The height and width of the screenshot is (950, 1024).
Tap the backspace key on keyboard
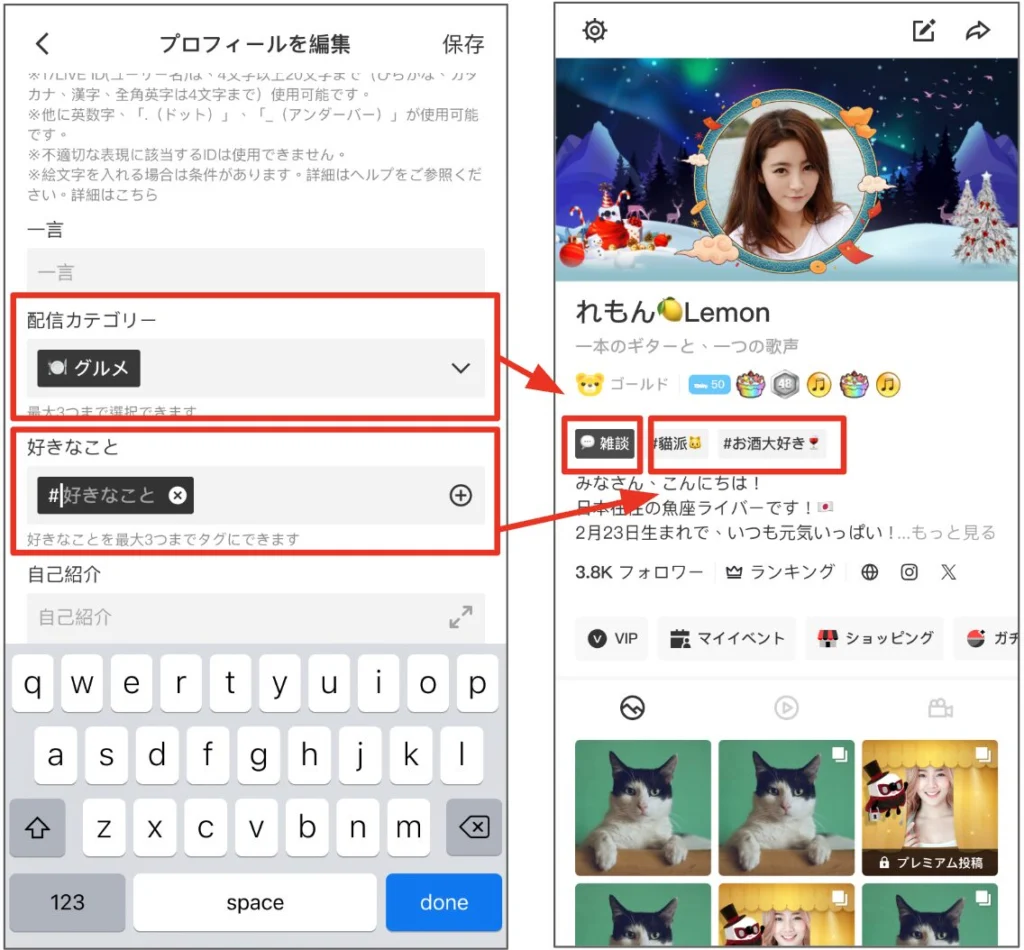[x=474, y=827]
